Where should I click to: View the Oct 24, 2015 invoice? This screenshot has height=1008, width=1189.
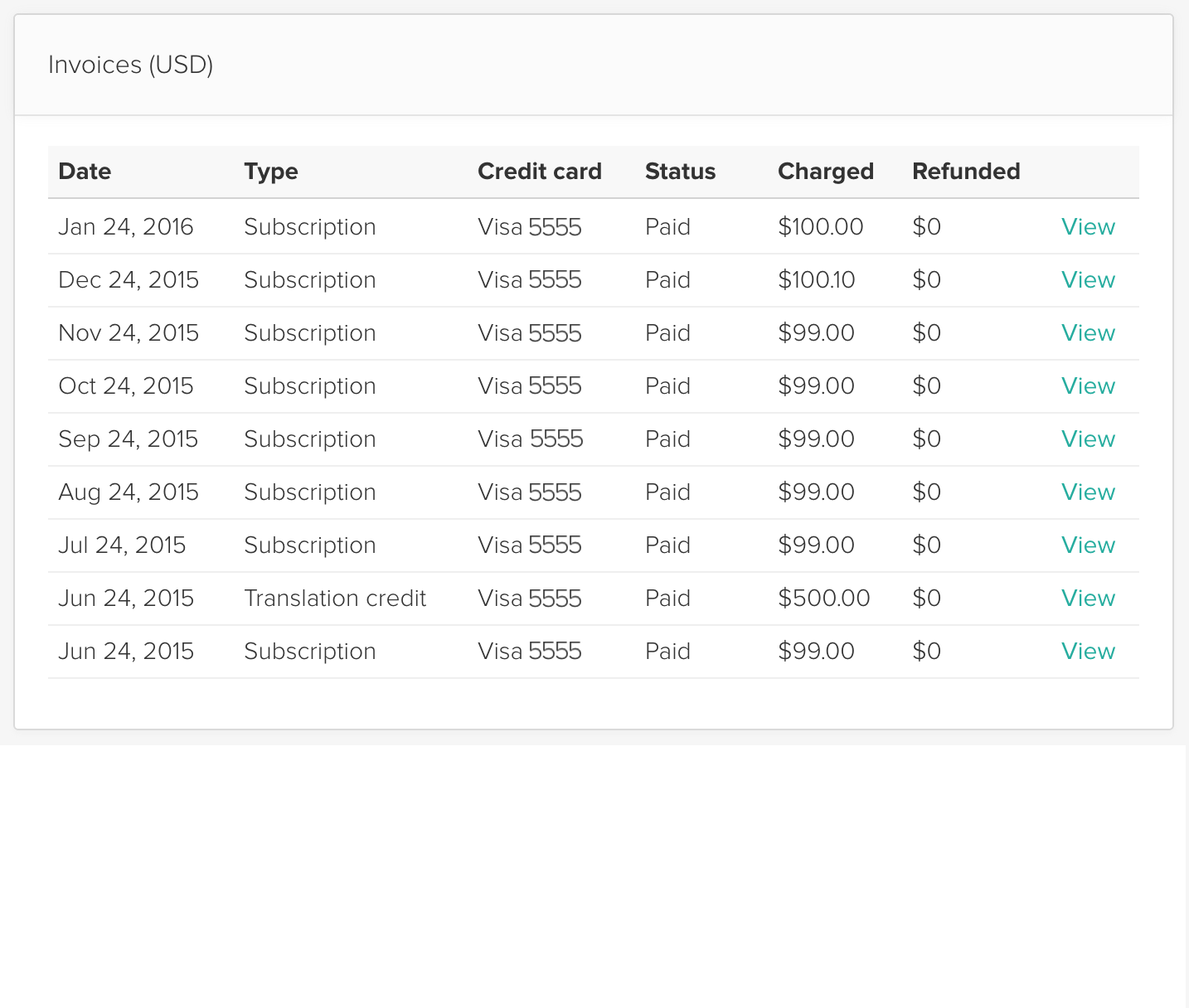1087,385
